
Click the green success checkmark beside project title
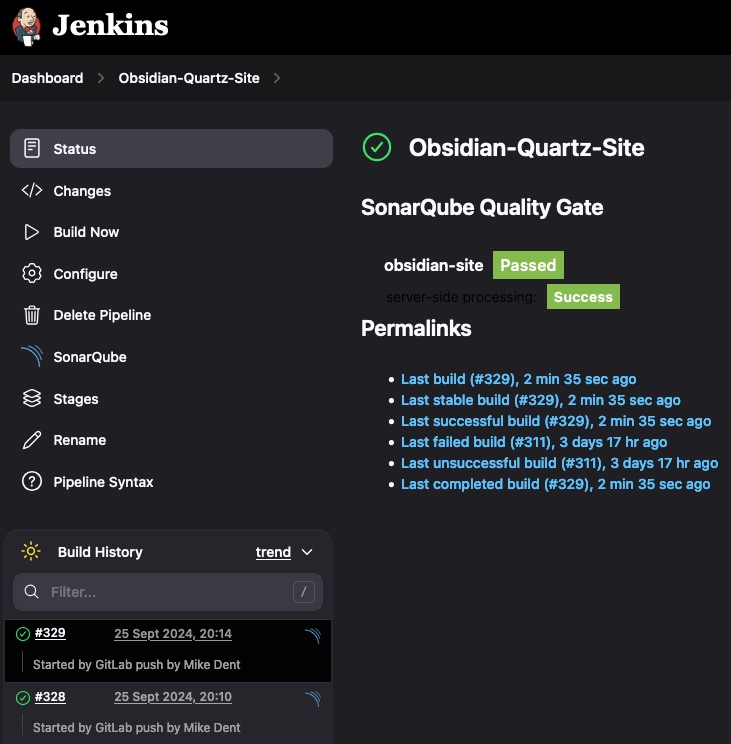coord(377,147)
